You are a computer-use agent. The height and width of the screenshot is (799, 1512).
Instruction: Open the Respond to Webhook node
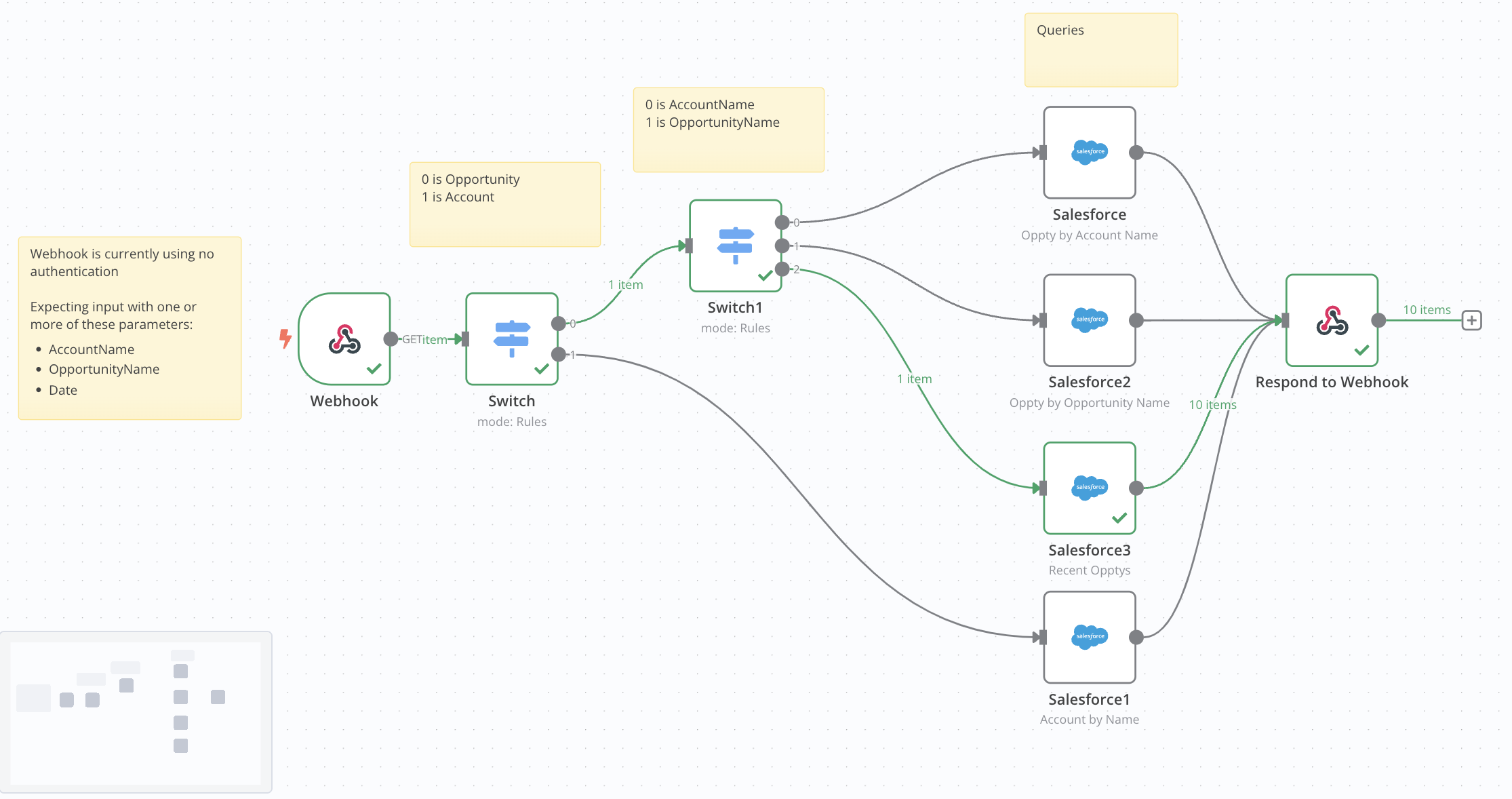pyautogui.click(x=1332, y=320)
